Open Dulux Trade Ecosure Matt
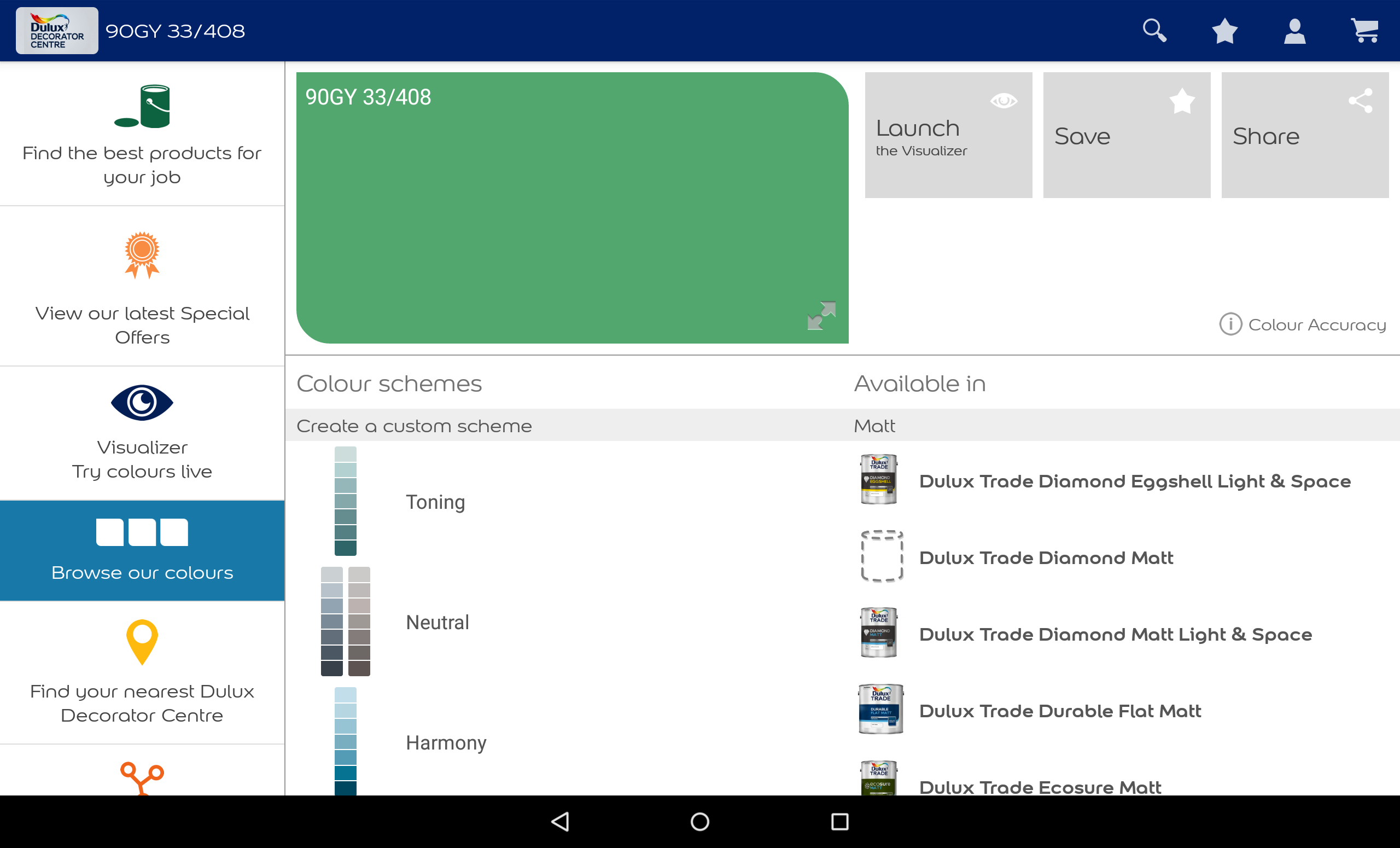Viewport: 1400px width, 848px height. [x=1040, y=787]
